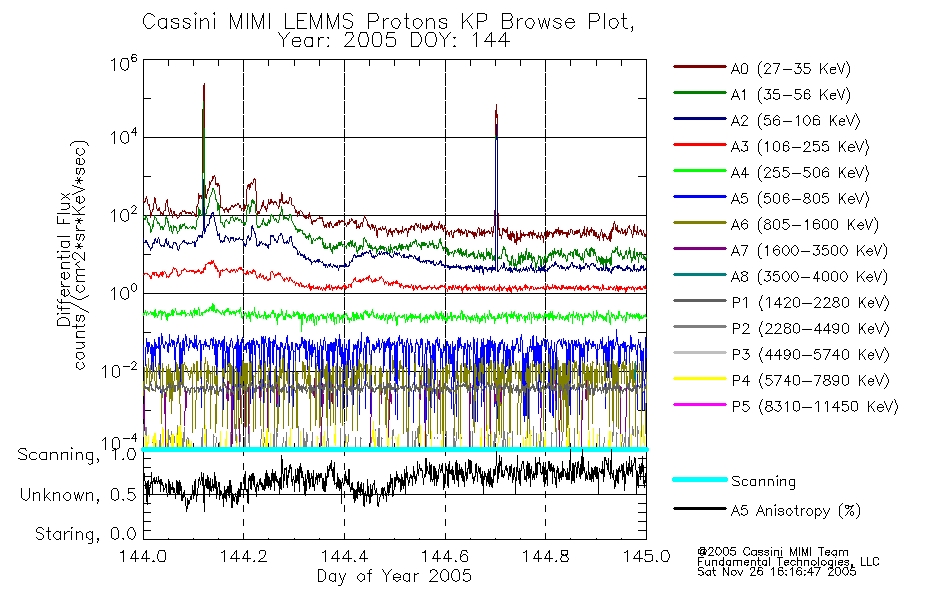Click the A5 (506-805 KeV) legend label
This screenshot has width=950, height=600.
[x=800, y=199]
